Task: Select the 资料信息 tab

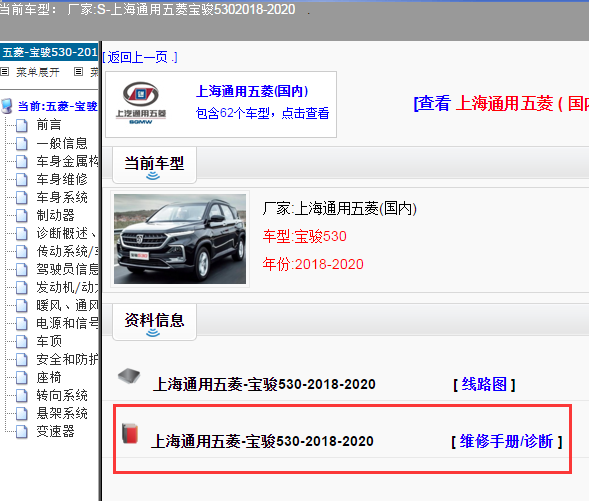Action: tap(154, 322)
